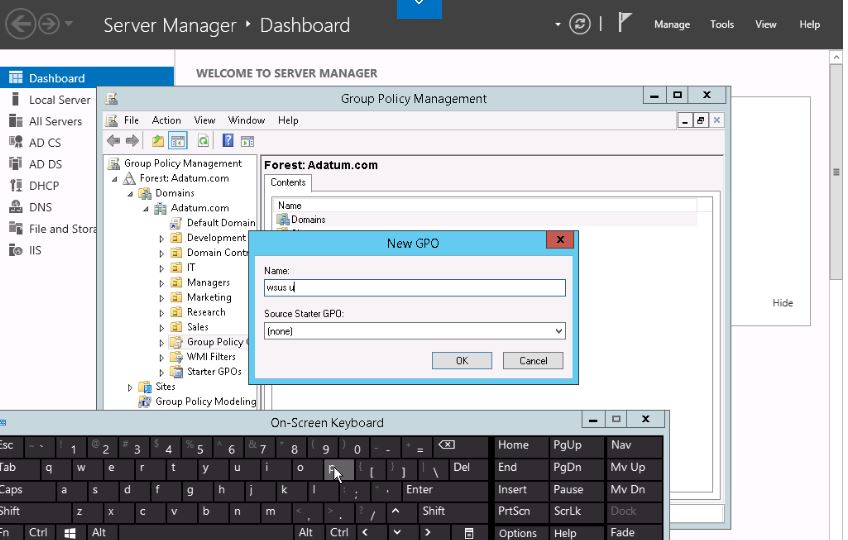Expand the Managers OU tree node
The image size is (848, 540).
click(162, 283)
